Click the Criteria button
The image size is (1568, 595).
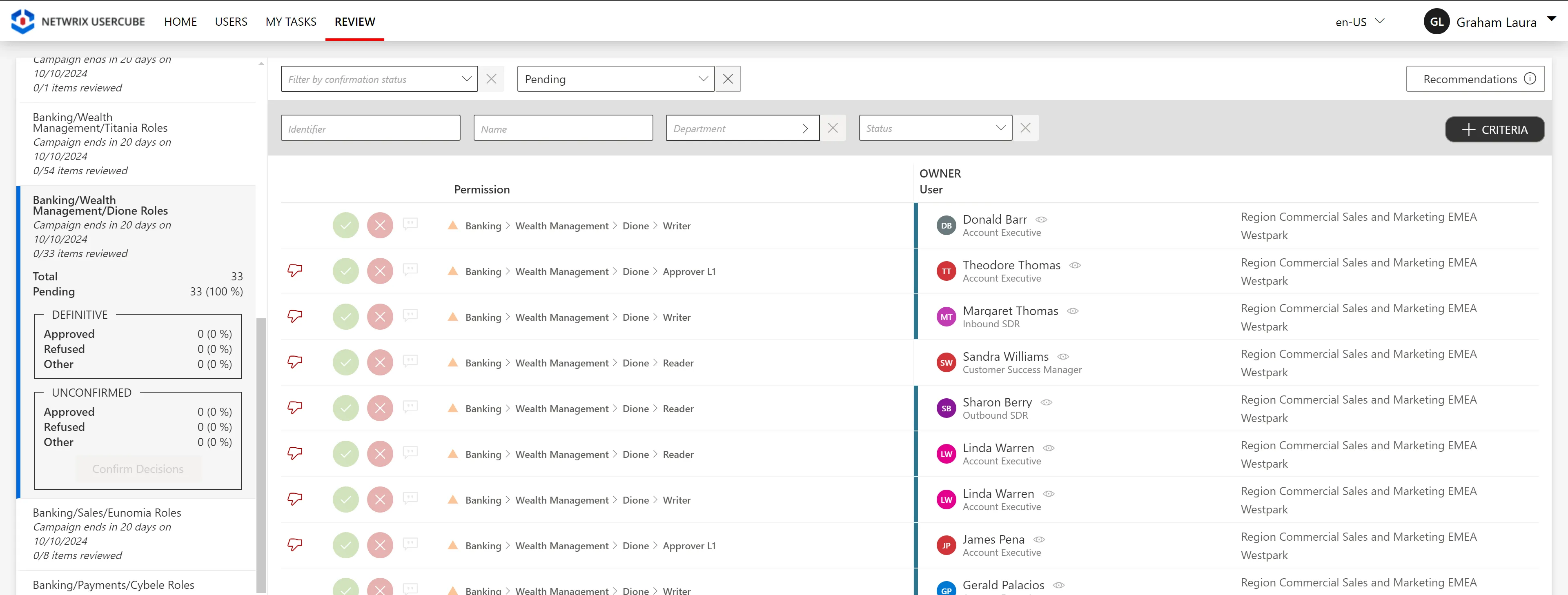click(x=1494, y=130)
